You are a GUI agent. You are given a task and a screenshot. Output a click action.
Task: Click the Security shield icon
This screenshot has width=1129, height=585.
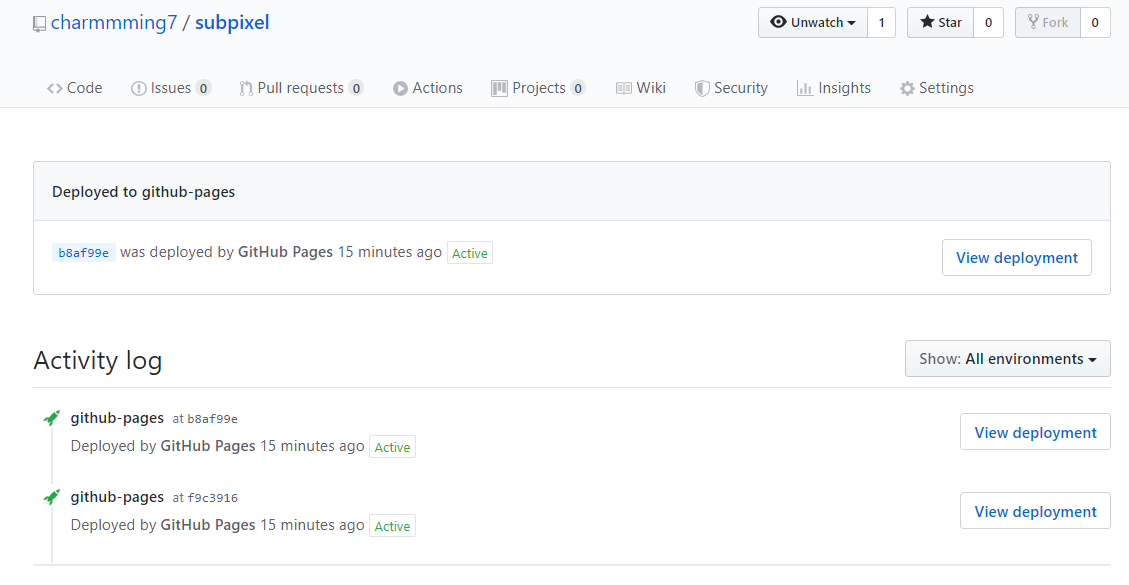tap(703, 88)
